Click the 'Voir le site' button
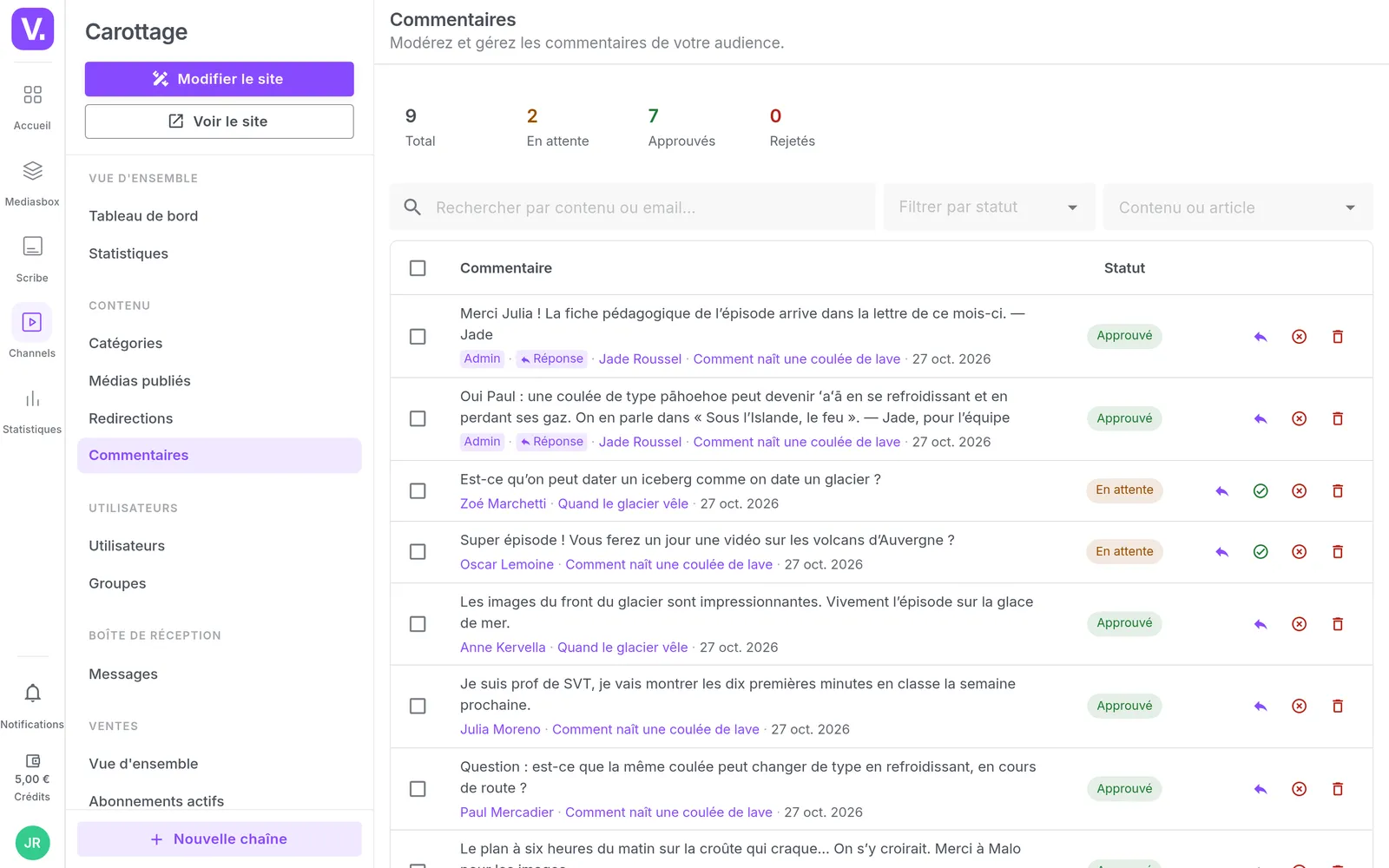 pyautogui.click(x=220, y=122)
